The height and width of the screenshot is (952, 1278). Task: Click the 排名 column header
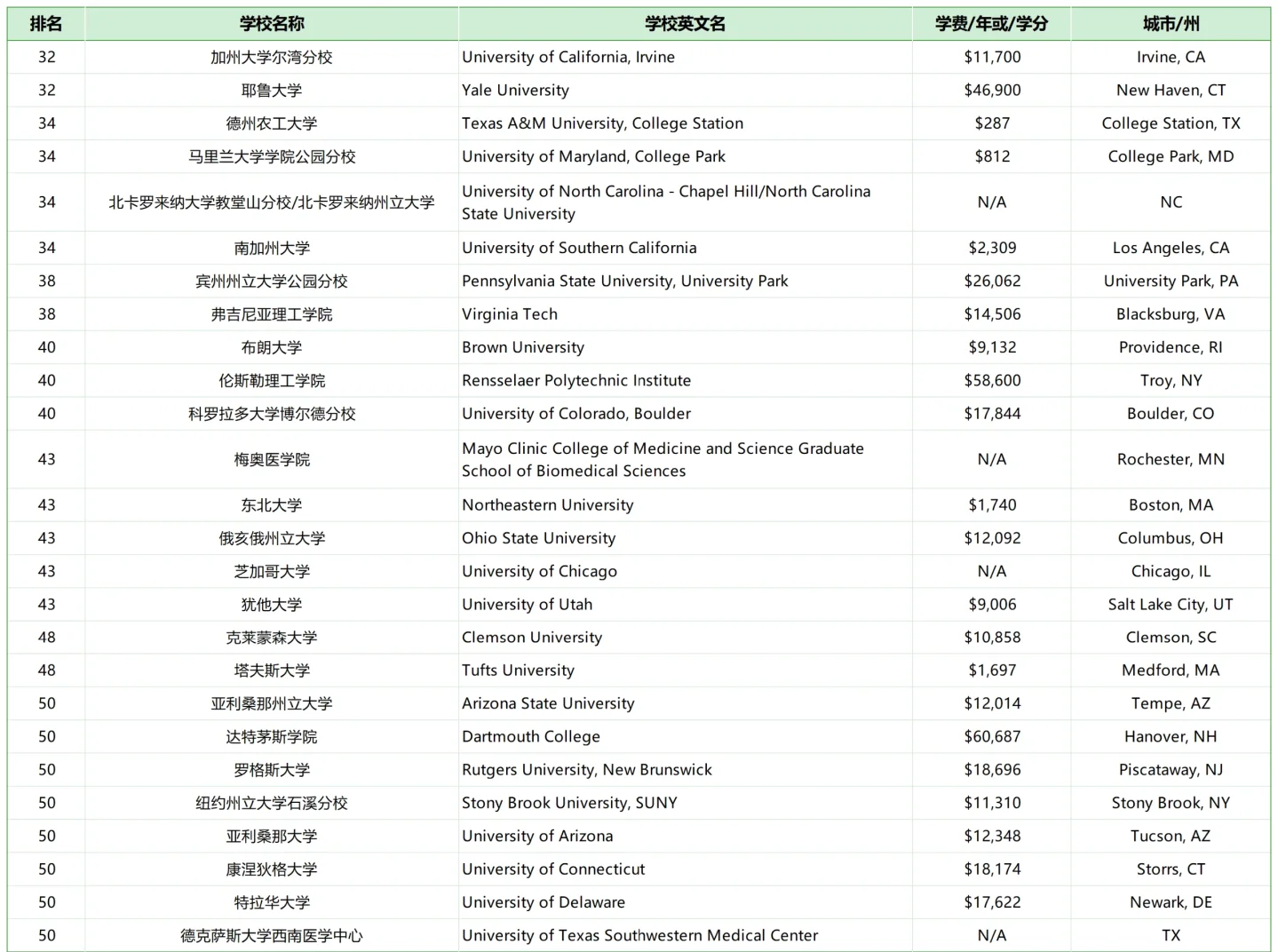46,24
